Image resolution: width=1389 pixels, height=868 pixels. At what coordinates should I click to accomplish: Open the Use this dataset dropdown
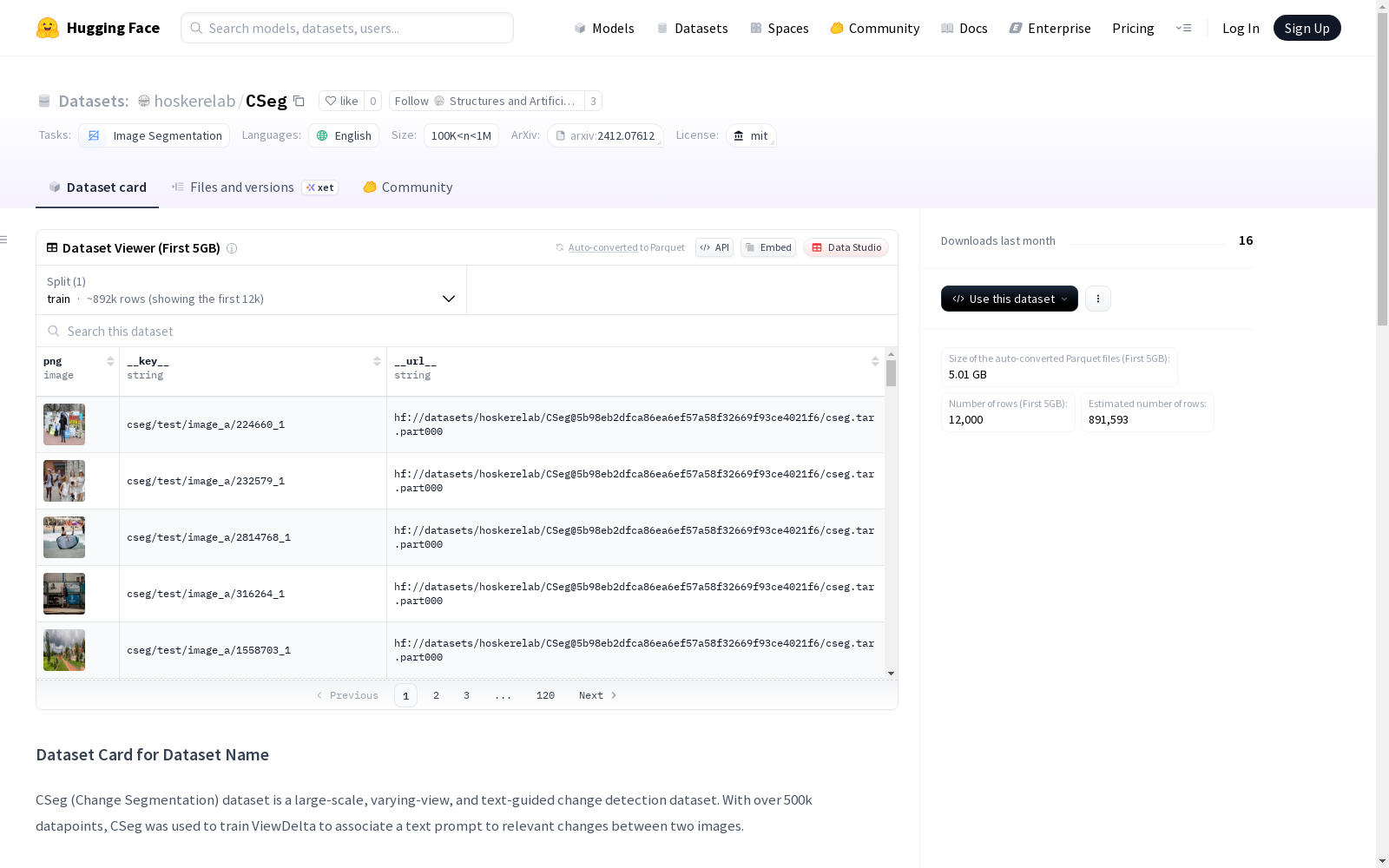1010,299
